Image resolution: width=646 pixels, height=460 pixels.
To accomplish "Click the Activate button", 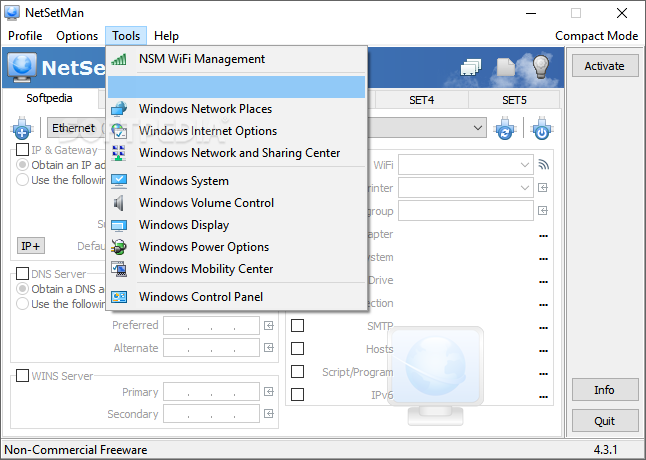I will coord(605,66).
